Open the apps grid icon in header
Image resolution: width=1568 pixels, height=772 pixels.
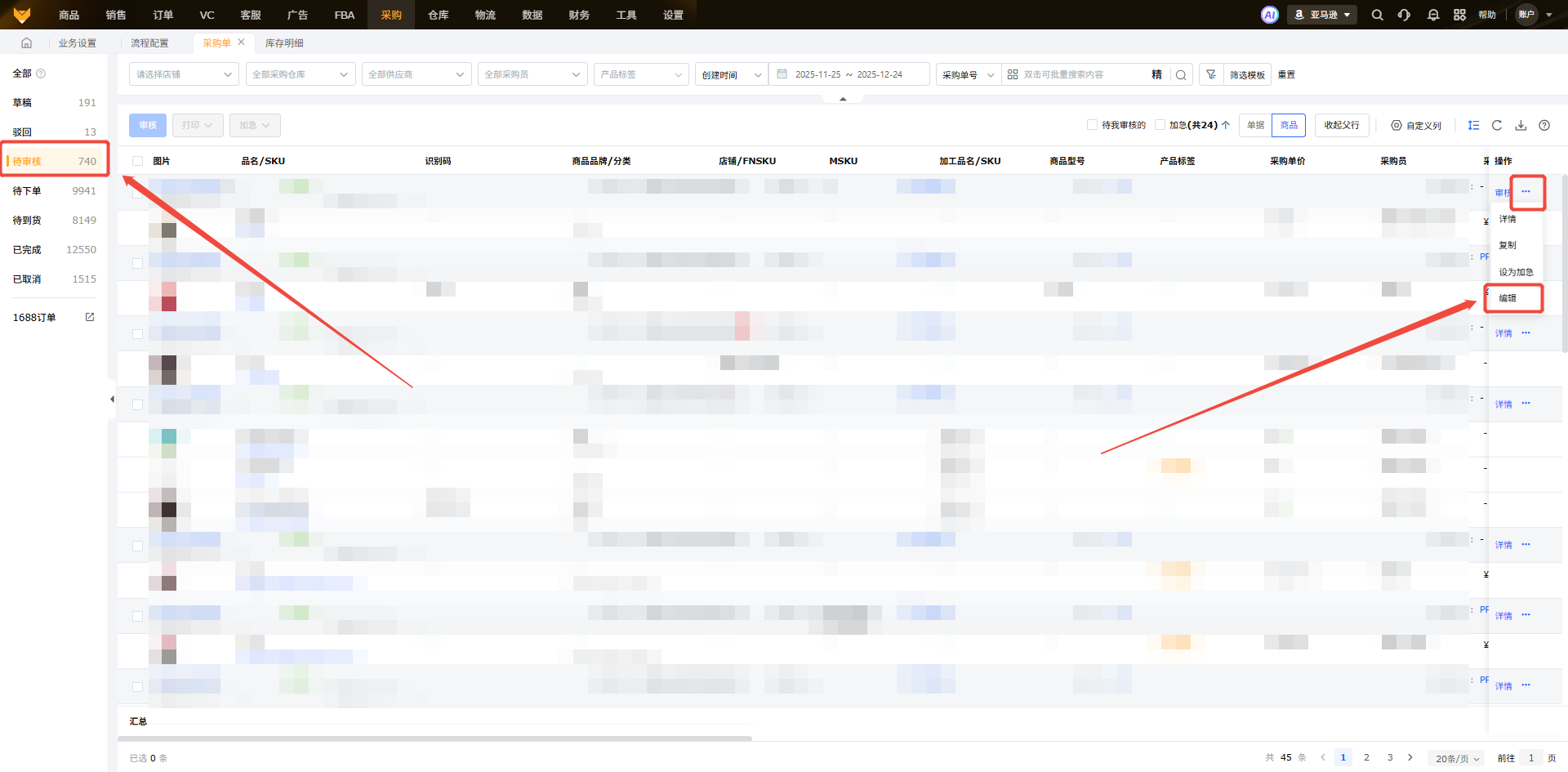pos(1460,15)
